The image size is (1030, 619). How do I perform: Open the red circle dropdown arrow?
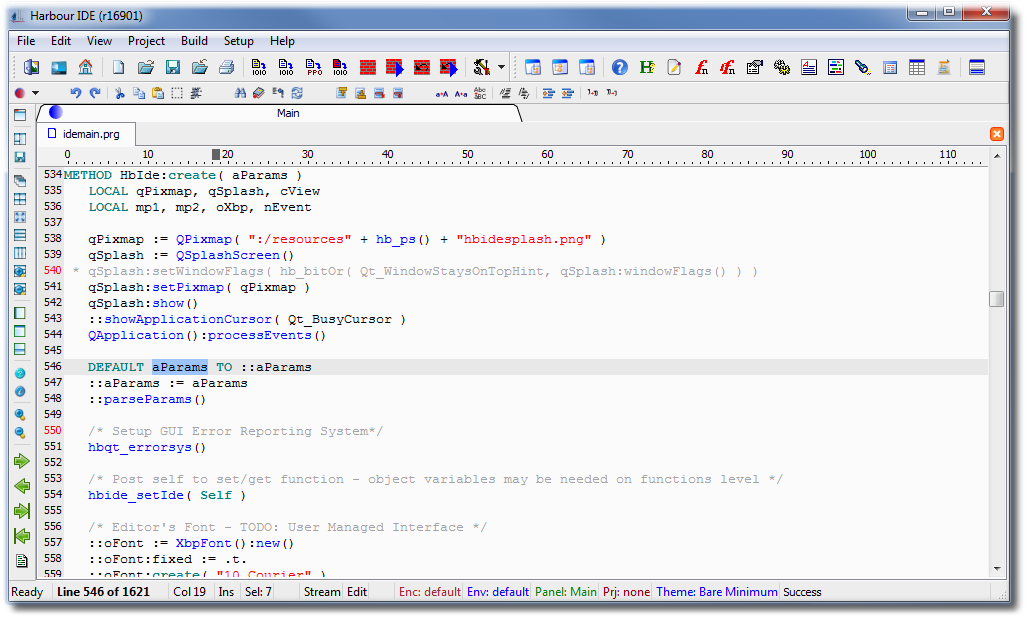click(x=36, y=93)
